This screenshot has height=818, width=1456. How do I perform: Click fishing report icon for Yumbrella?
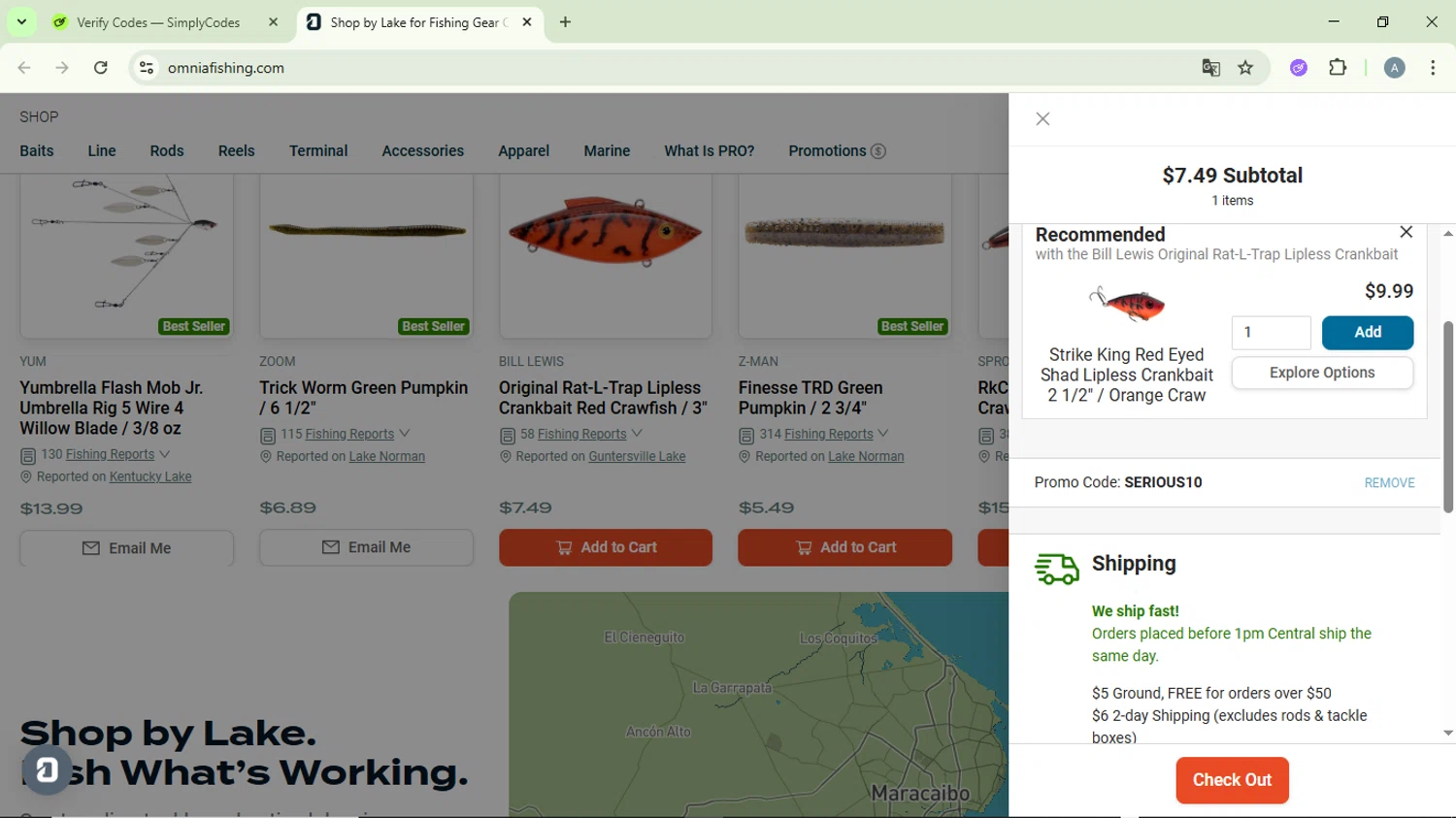pyautogui.click(x=28, y=455)
